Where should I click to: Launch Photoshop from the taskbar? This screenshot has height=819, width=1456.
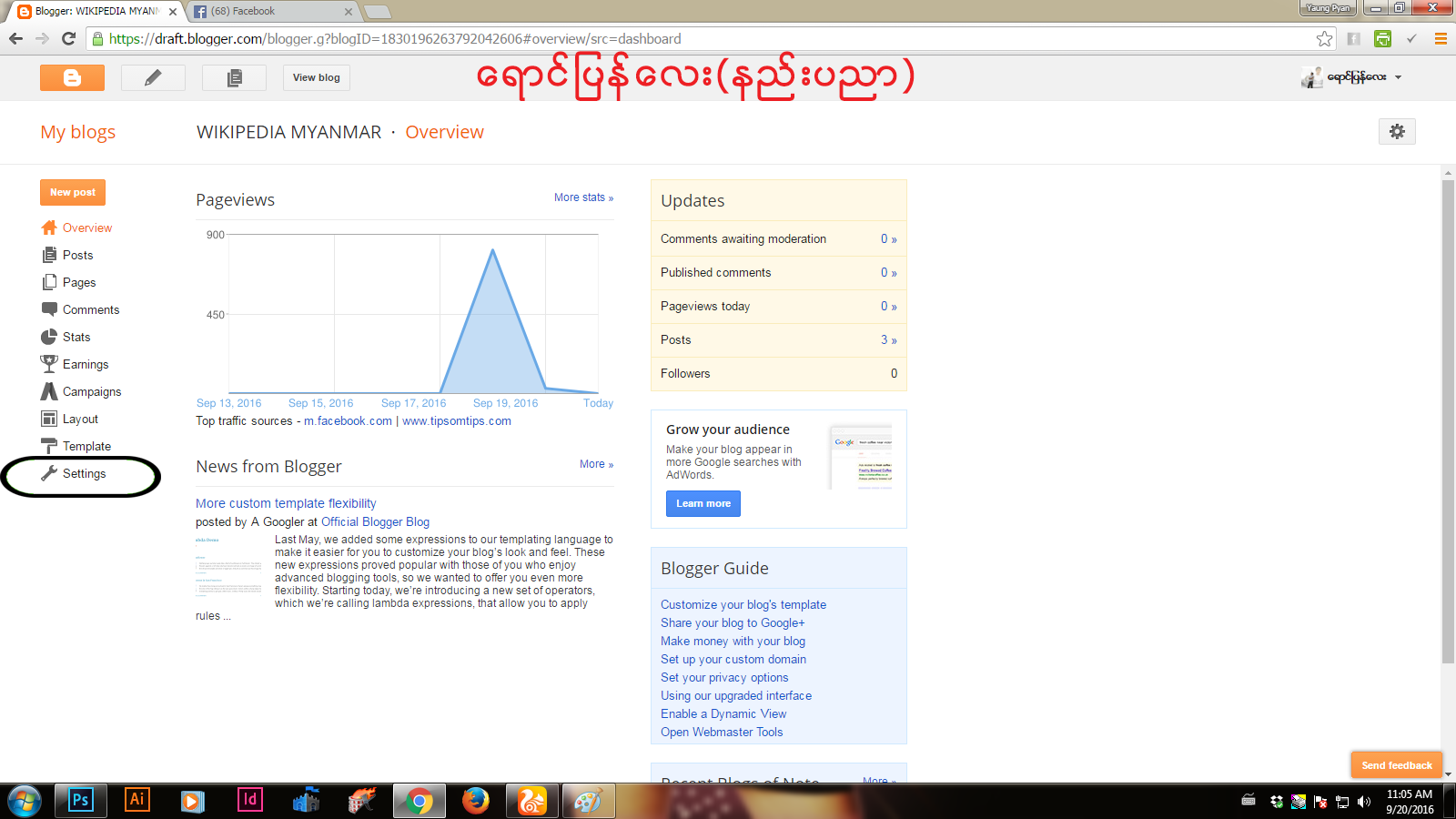(81, 800)
